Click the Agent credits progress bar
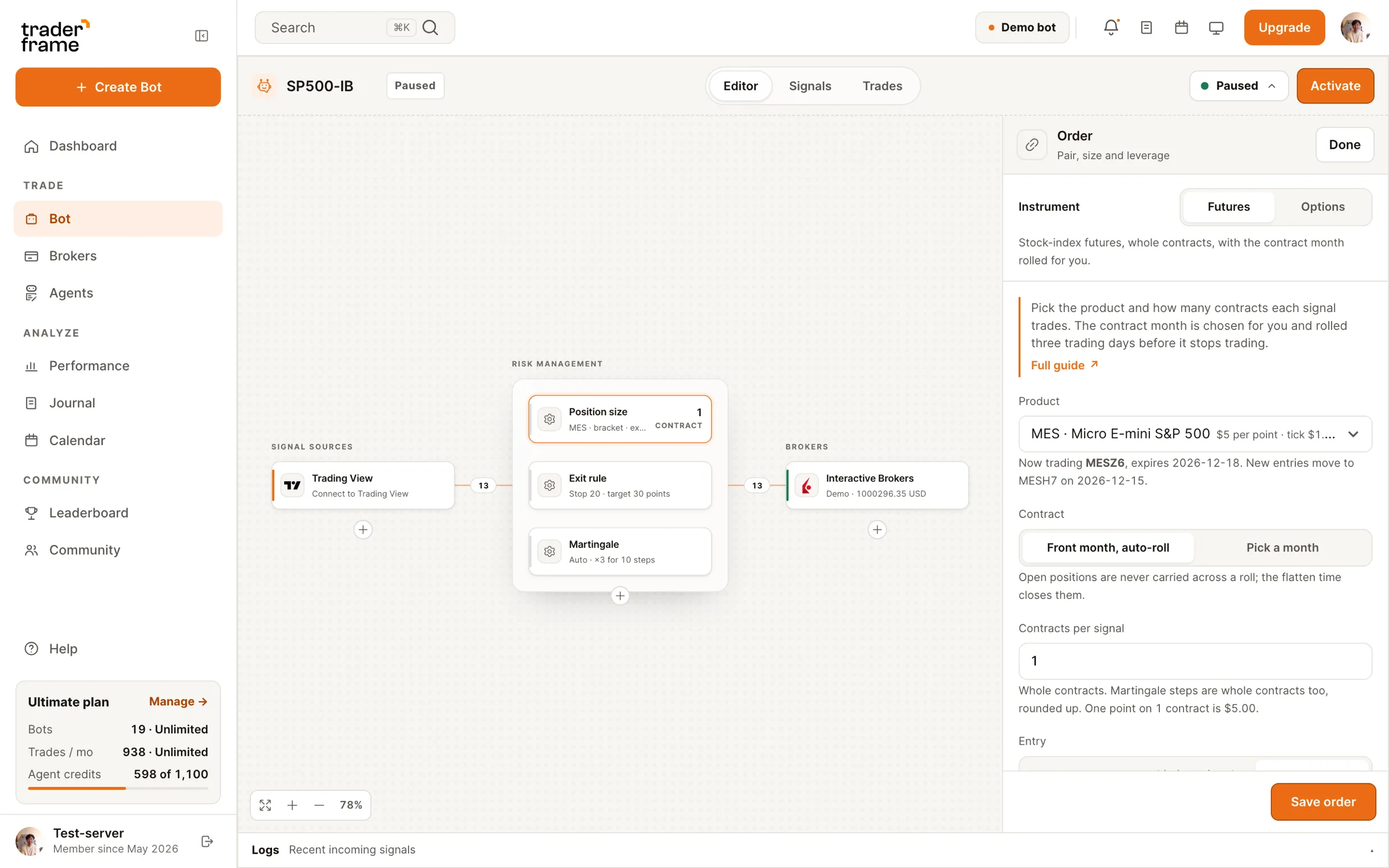 tap(118, 788)
